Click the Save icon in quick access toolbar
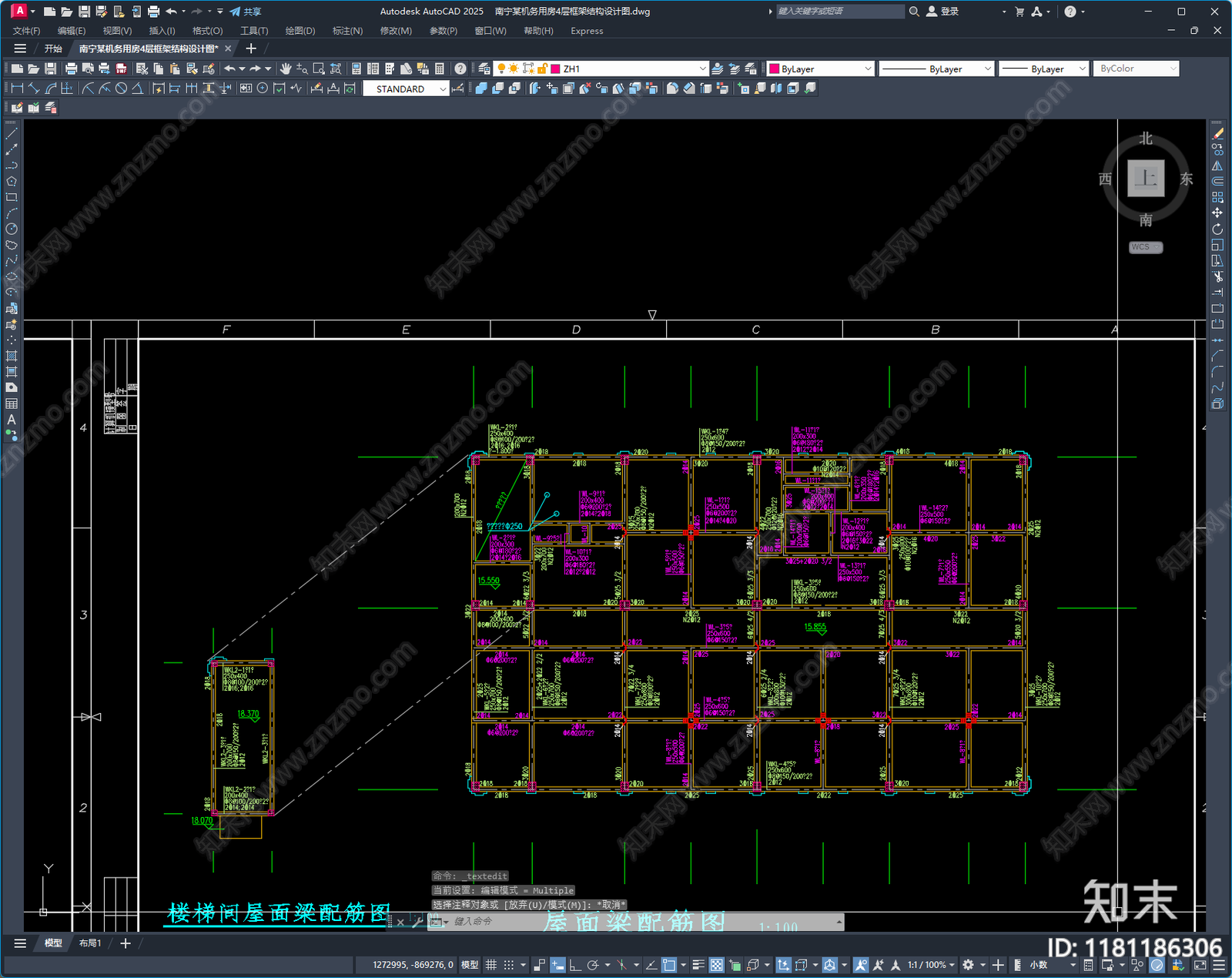 tap(84, 12)
